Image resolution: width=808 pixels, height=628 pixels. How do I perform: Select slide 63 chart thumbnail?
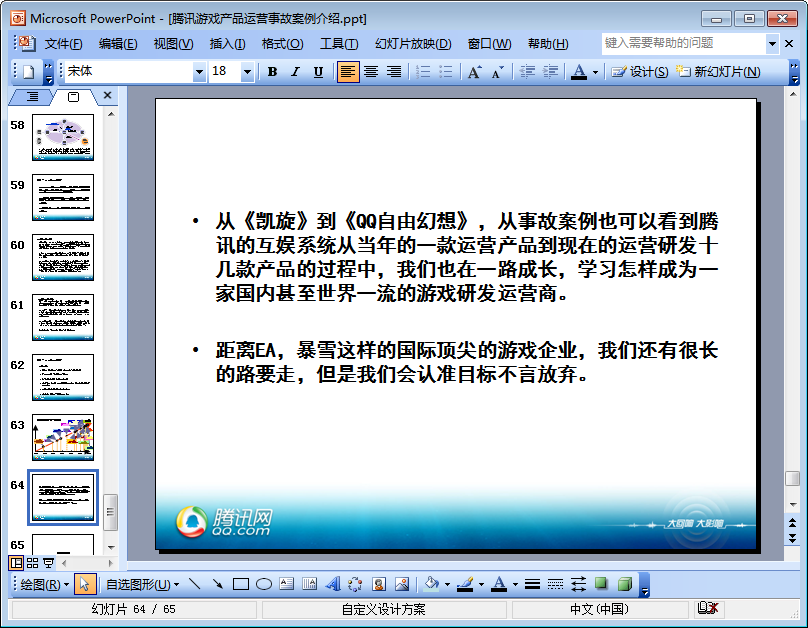tap(63, 437)
